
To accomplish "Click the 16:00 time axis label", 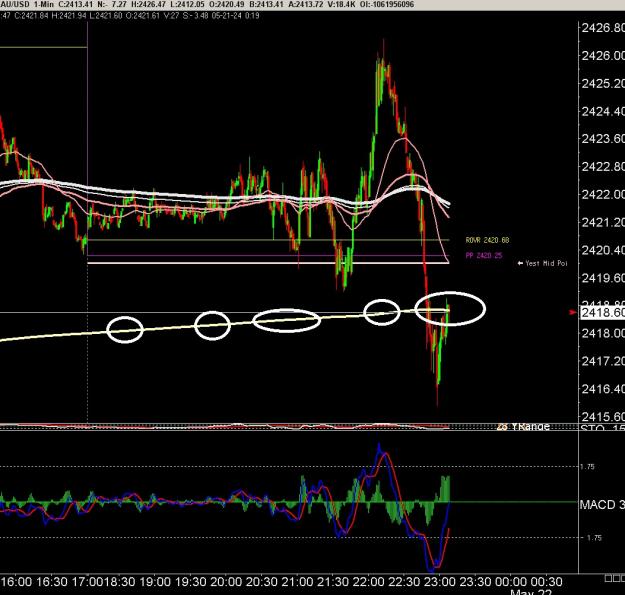I will (14, 582).
